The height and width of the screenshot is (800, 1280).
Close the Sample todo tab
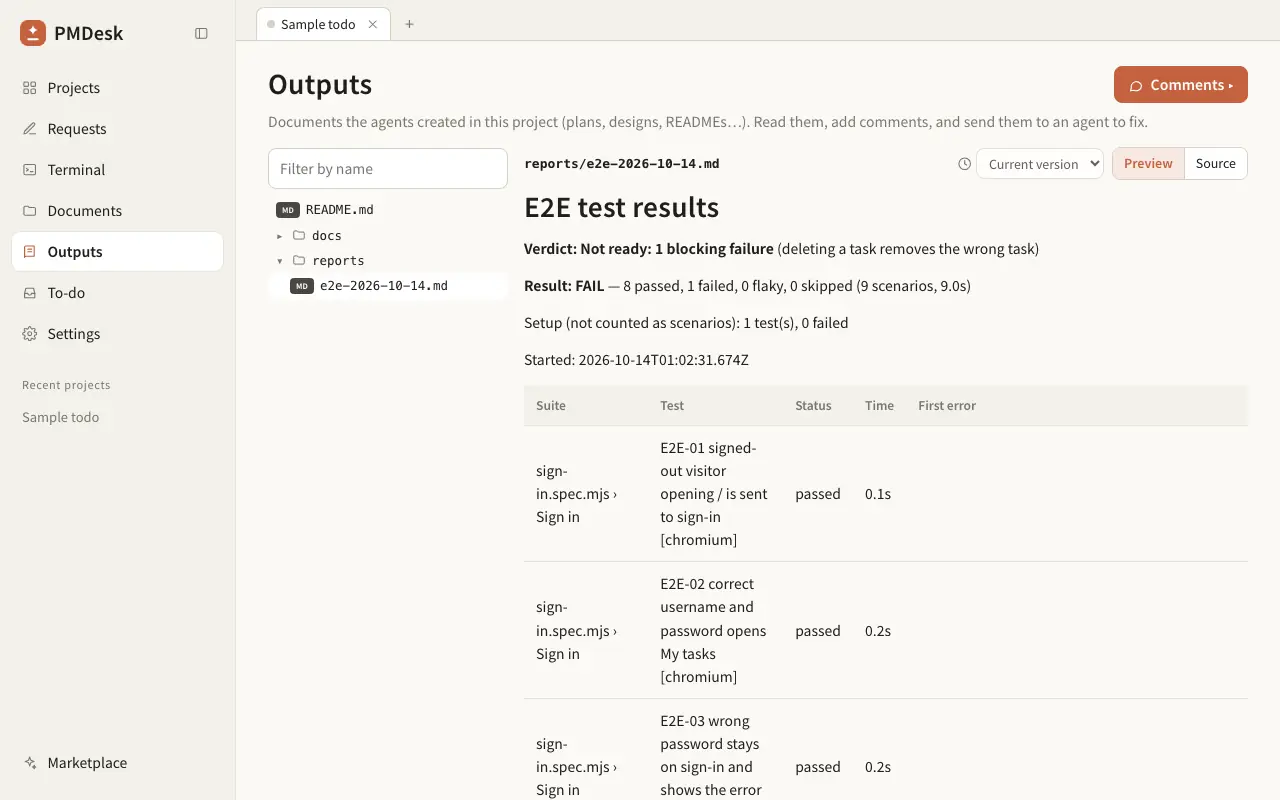(x=373, y=24)
